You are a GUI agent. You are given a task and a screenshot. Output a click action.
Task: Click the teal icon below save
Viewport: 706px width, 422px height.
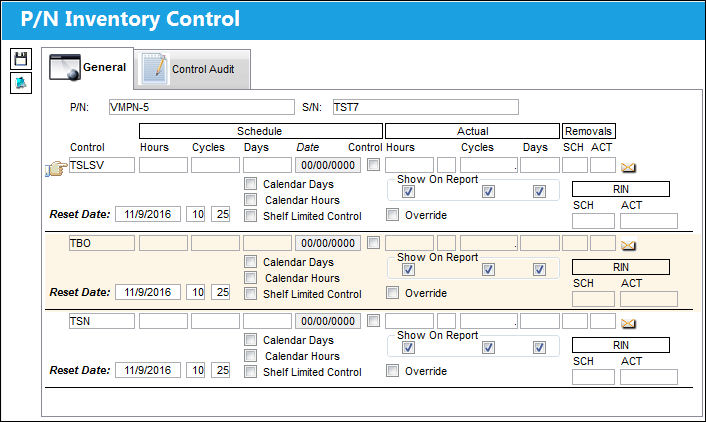(21, 83)
